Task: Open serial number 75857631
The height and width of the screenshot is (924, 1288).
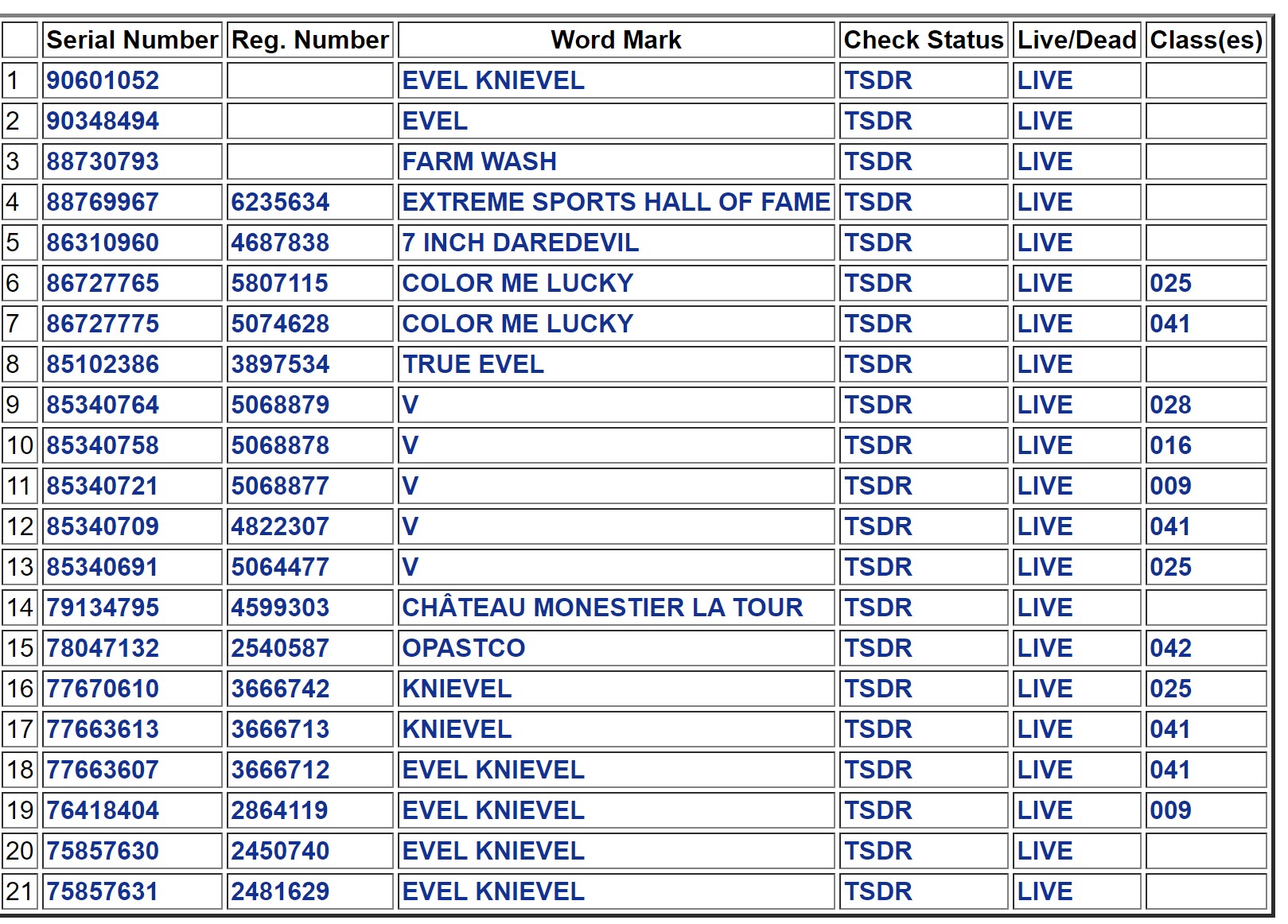Action: point(103,891)
